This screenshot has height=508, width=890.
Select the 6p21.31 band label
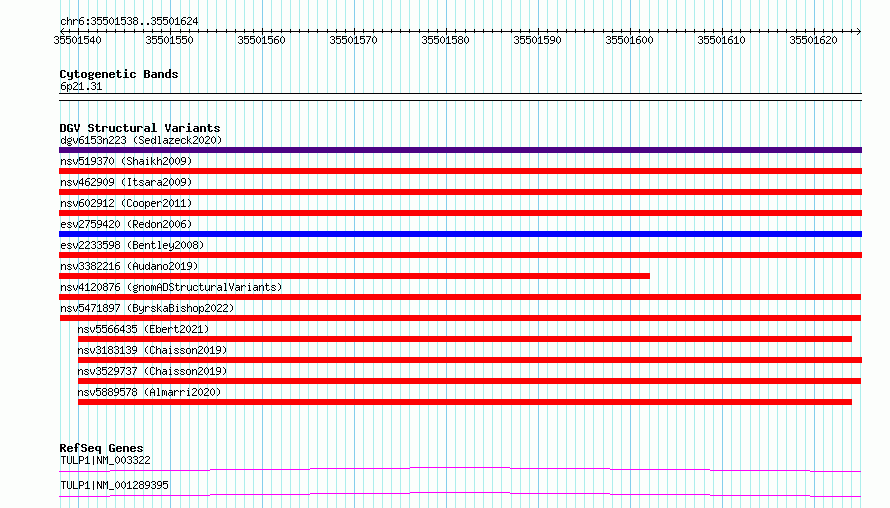click(81, 86)
